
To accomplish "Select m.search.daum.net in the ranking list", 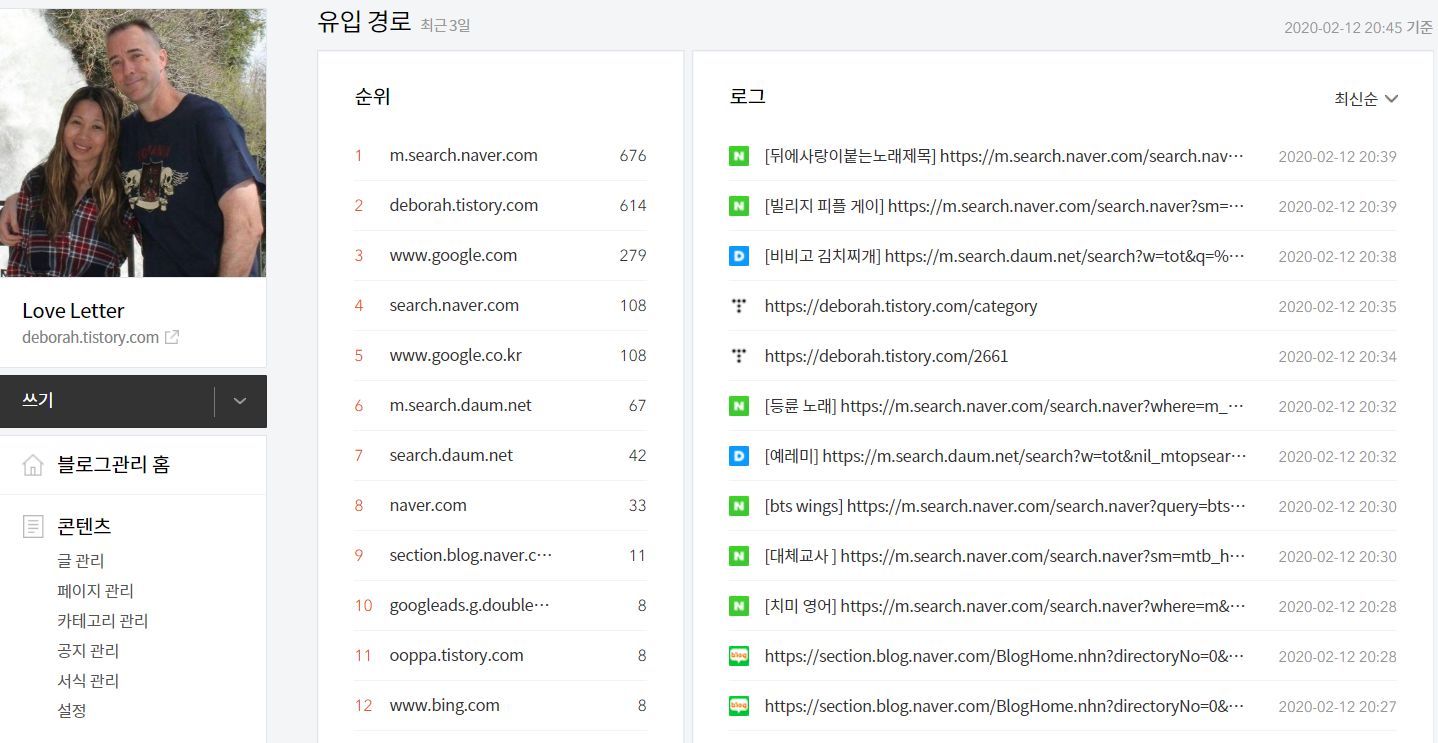I will [461, 405].
